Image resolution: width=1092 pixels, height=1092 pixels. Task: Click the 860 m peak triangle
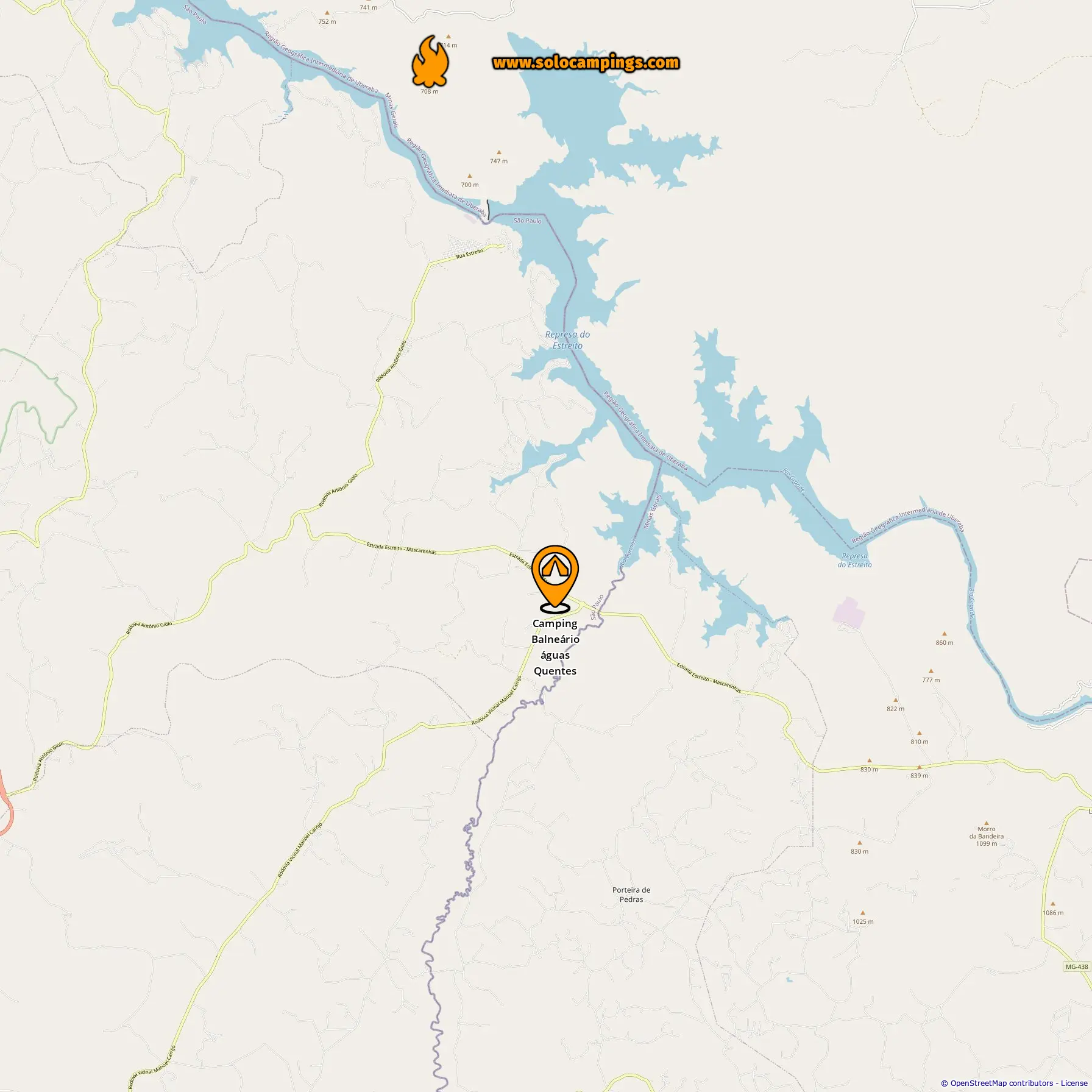coord(945,634)
